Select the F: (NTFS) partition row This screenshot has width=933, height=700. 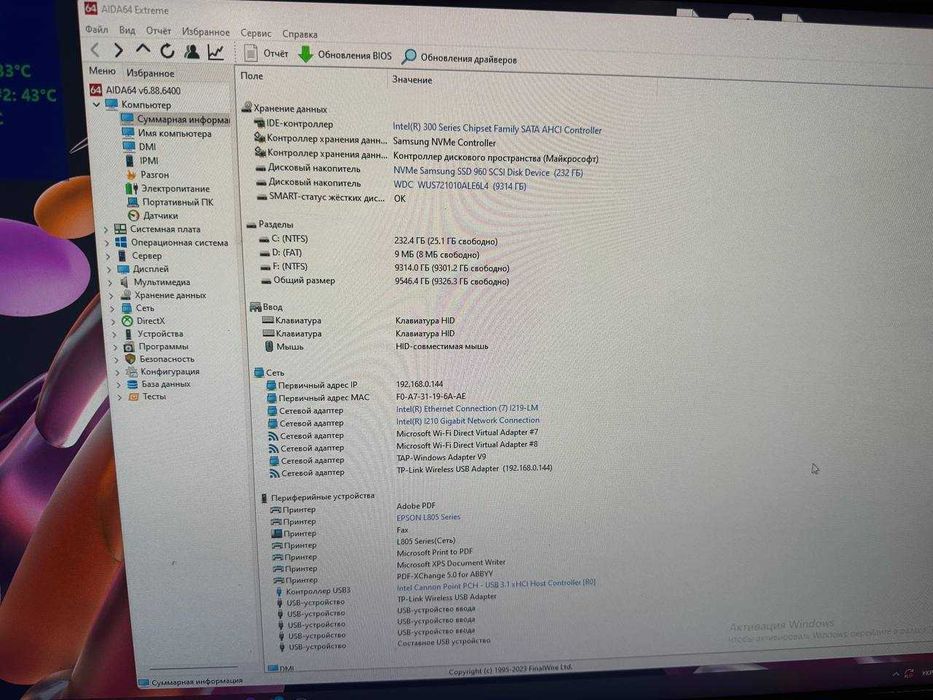385,267
